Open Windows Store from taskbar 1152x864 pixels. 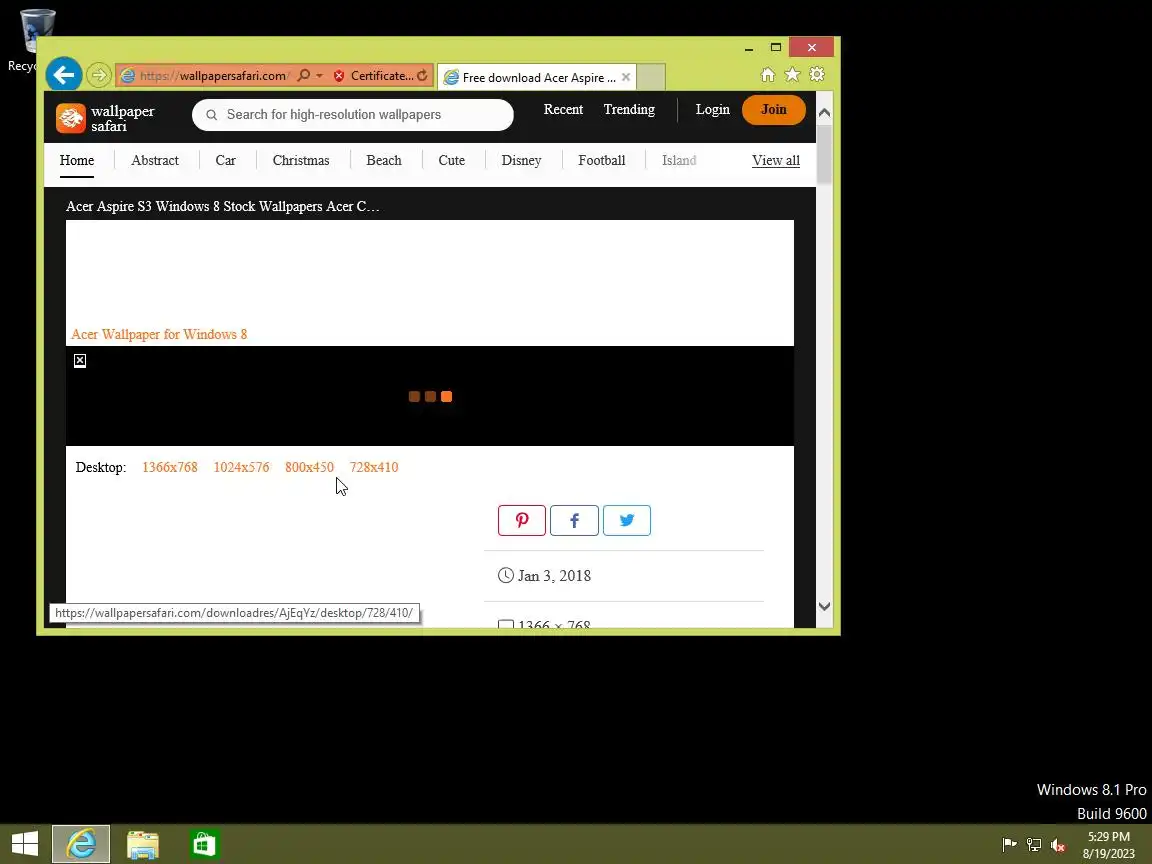coord(204,844)
